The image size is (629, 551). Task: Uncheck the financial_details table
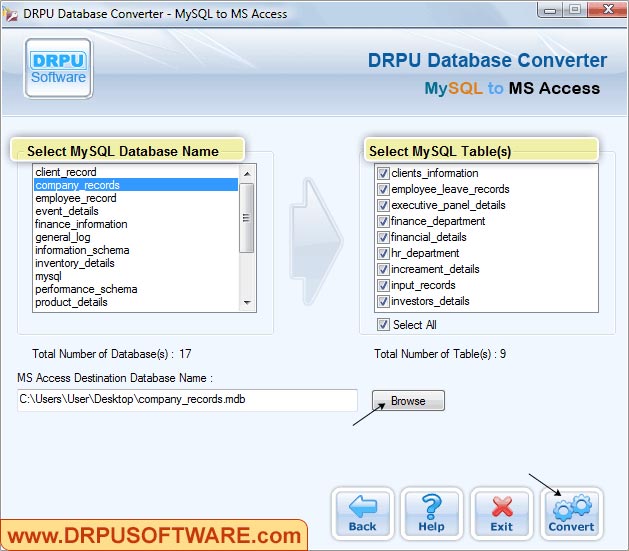pos(383,237)
